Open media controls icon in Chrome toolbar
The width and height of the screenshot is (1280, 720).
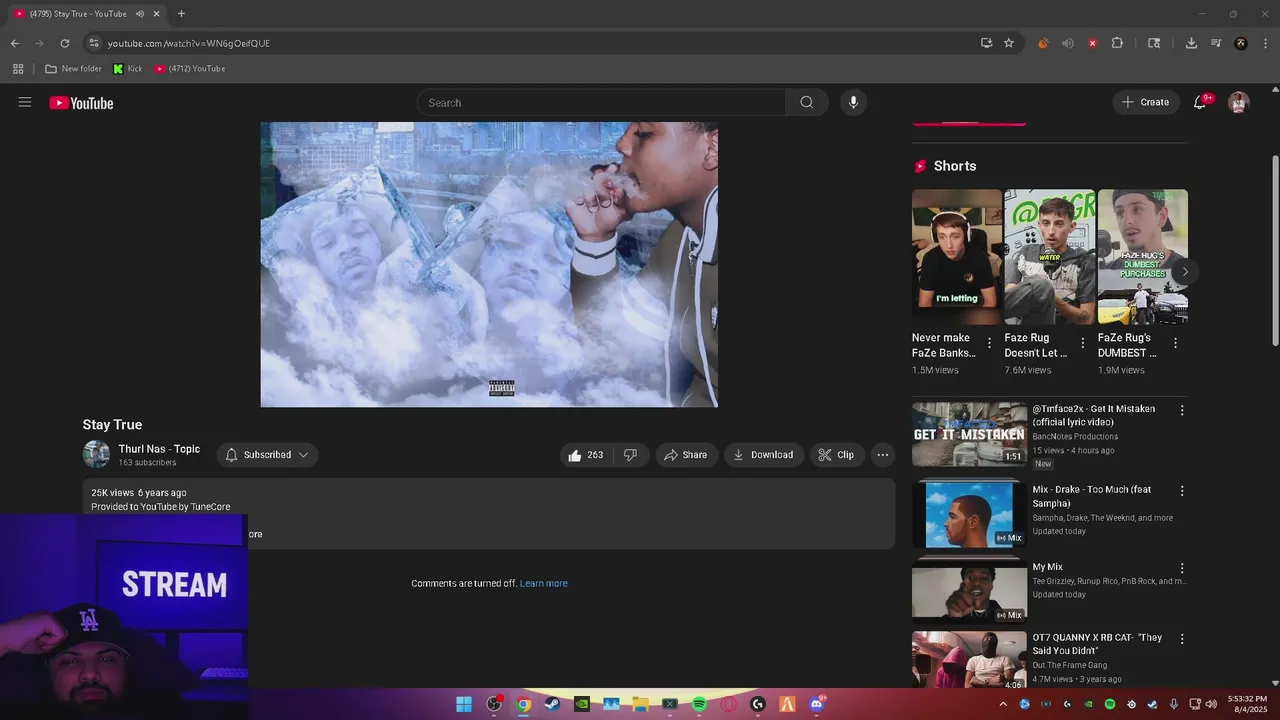(1216, 43)
